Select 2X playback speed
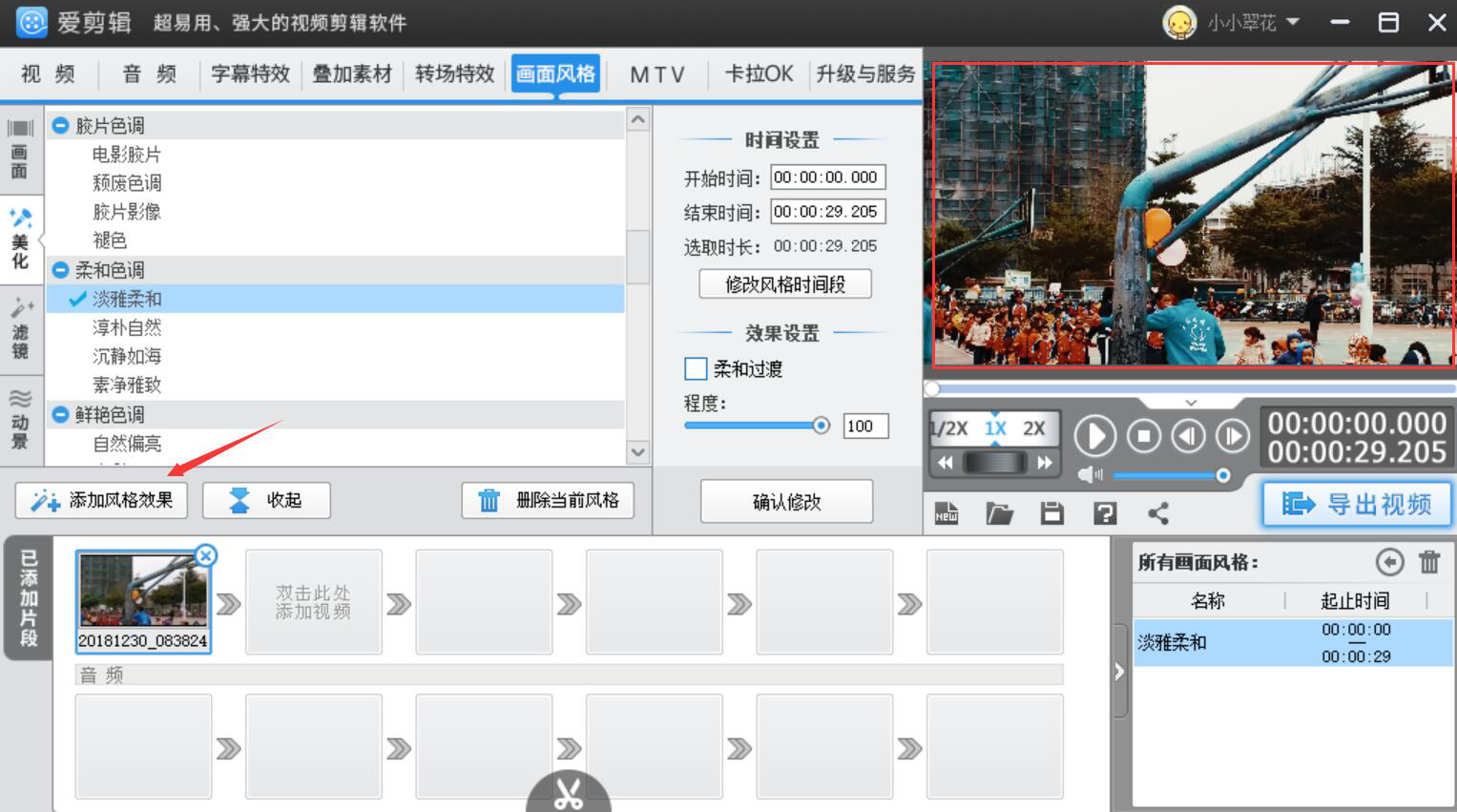Viewport: 1457px width, 812px height. coord(1034,428)
